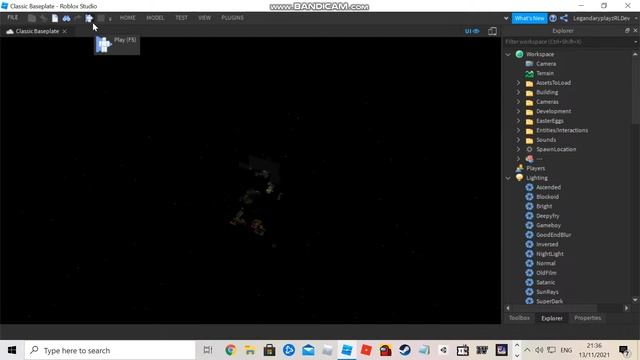The width and height of the screenshot is (640, 360).
Task: Expand the AssetsToLoad folder
Action: (518, 83)
